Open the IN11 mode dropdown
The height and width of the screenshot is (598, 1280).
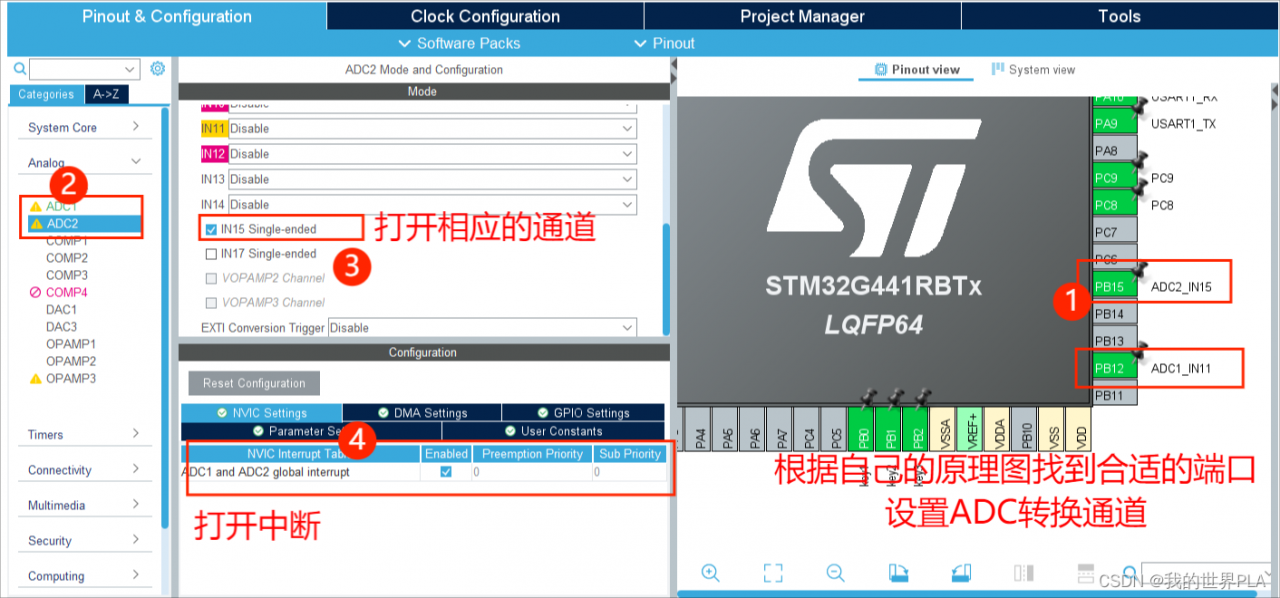(x=432, y=128)
